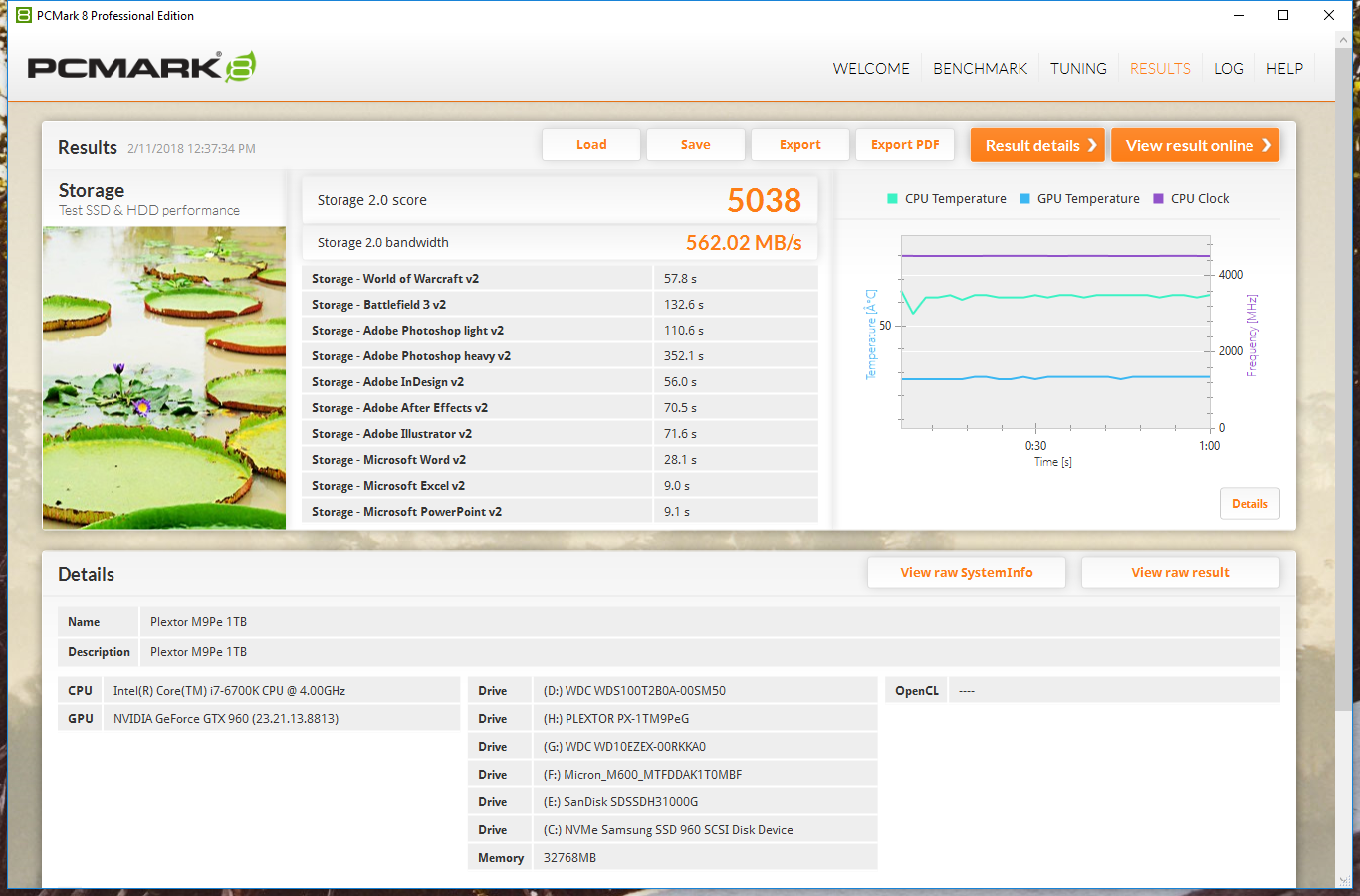The width and height of the screenshot is (1360, 896).
Task: Open View raw SystemInfo
Action: pos(966,572)
